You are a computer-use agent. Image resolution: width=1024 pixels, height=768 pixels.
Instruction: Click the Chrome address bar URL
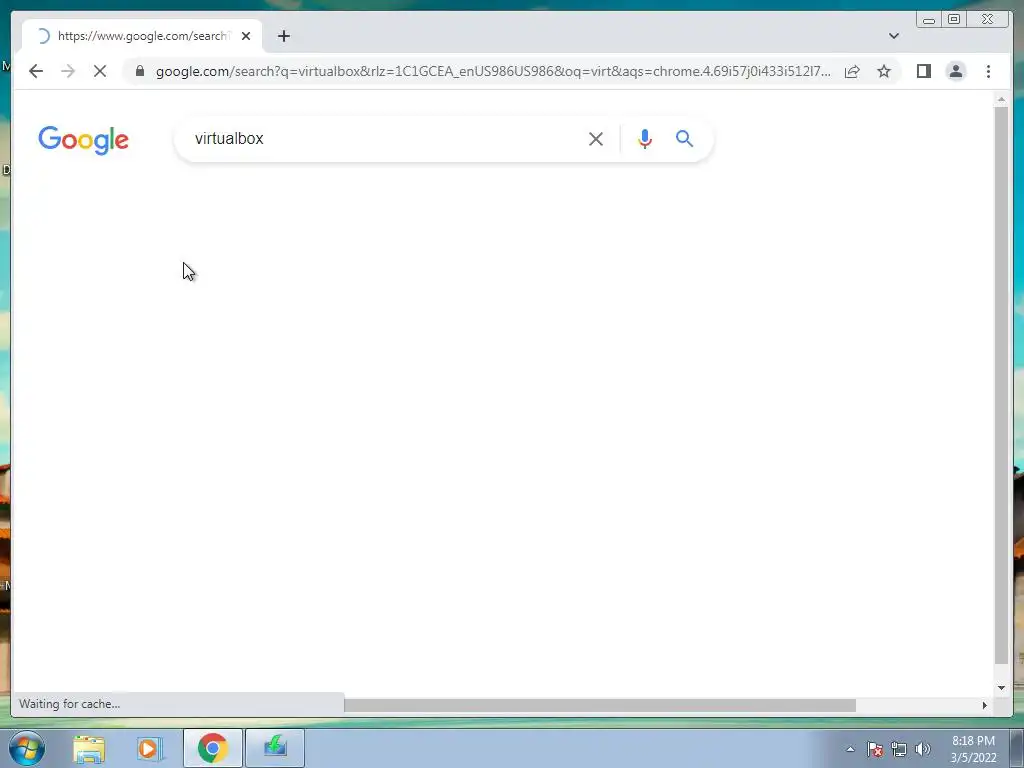(493, 71)
